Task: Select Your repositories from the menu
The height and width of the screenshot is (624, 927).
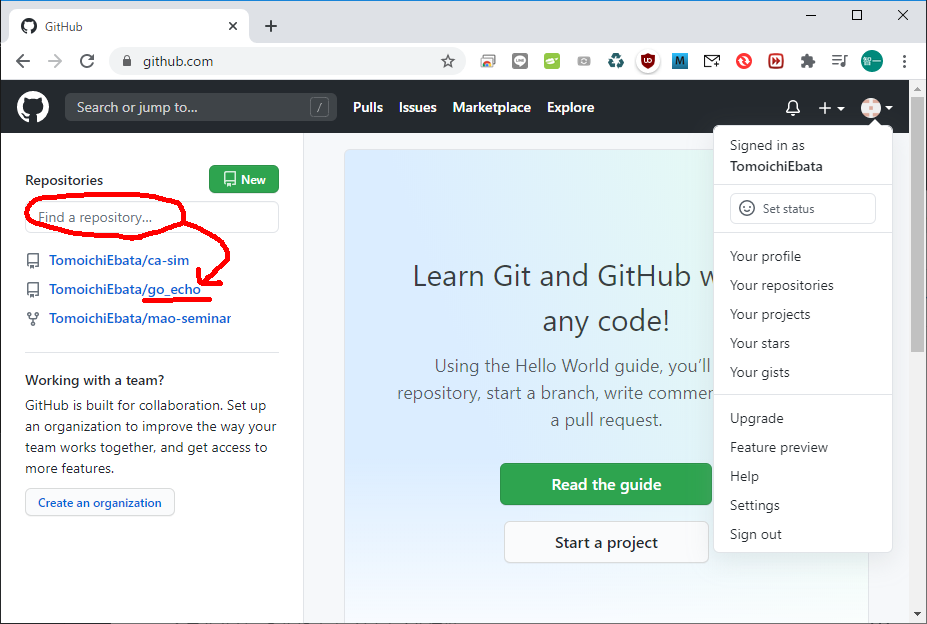Action: click(x=781, y=285)
